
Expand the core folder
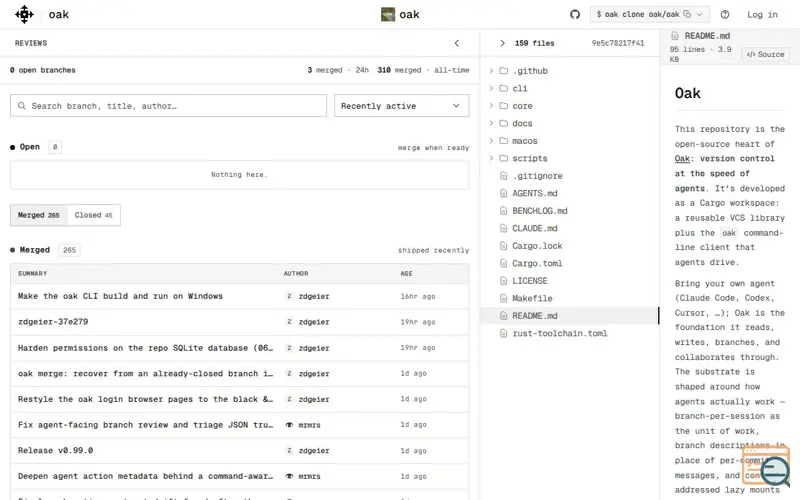tap(569, 106)
